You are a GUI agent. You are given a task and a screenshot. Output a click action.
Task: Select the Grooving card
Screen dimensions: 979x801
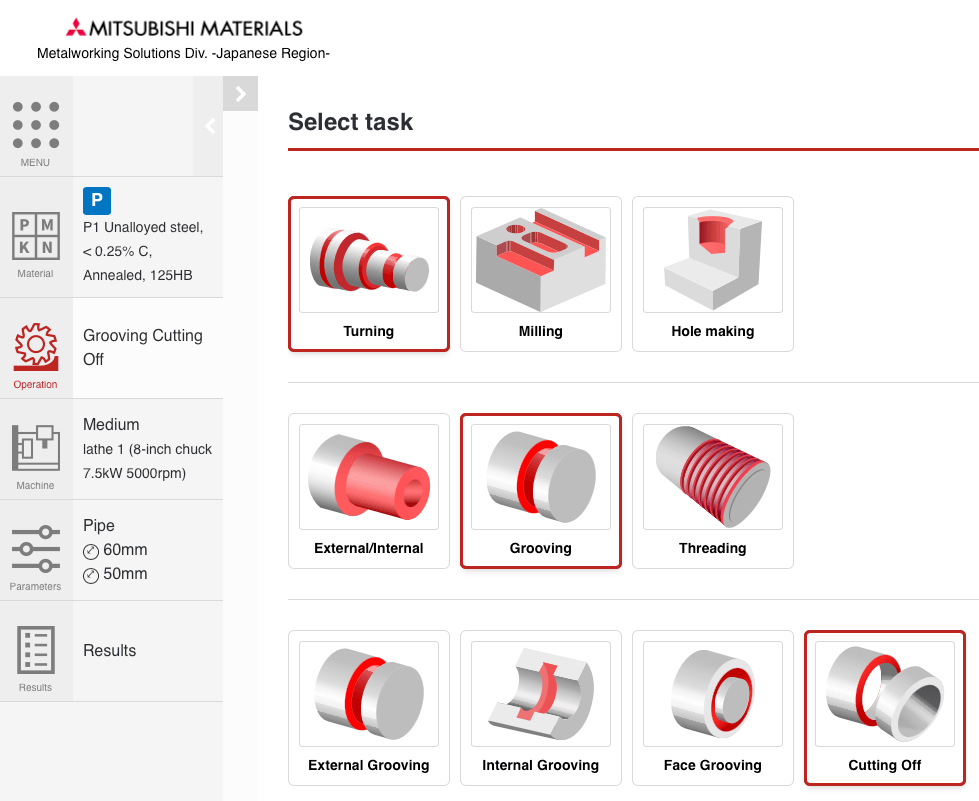pyautogui.click(x=541, y=491)
